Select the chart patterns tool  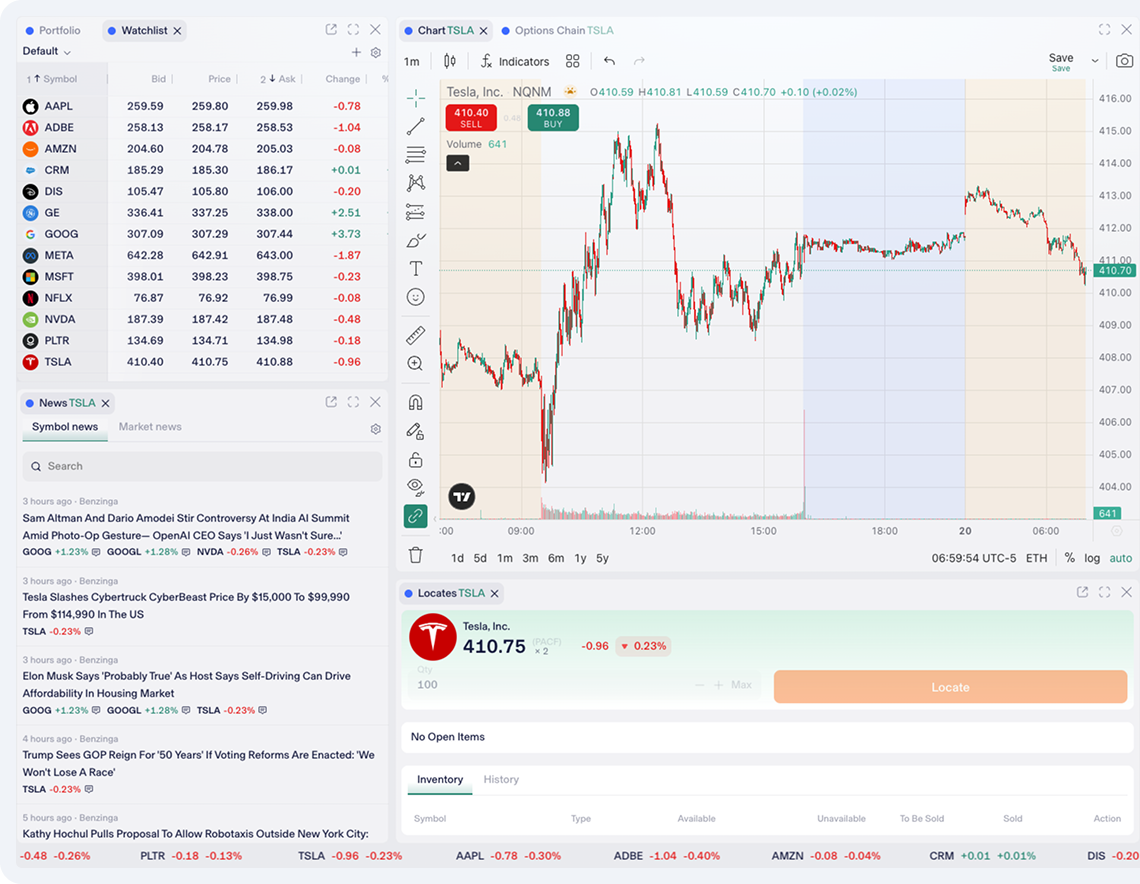point(416,183)
